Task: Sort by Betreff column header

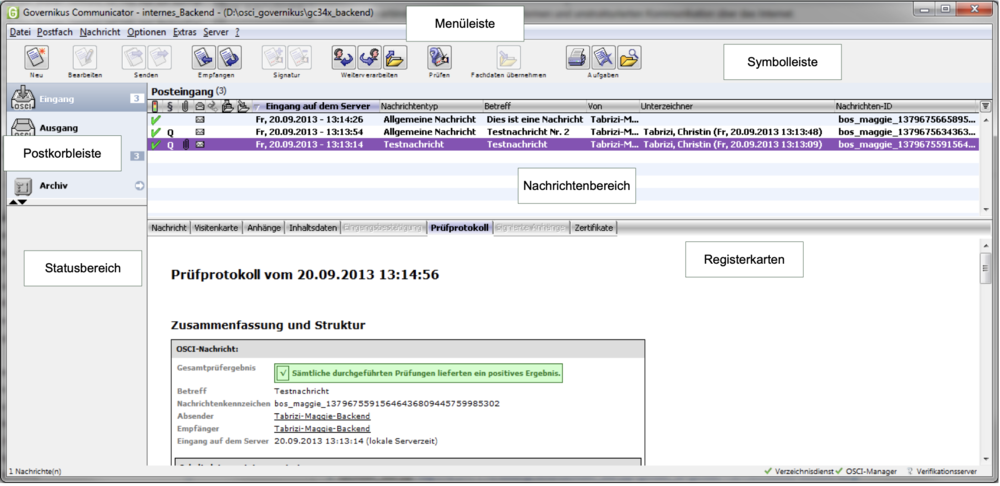Action: point(534,106)
